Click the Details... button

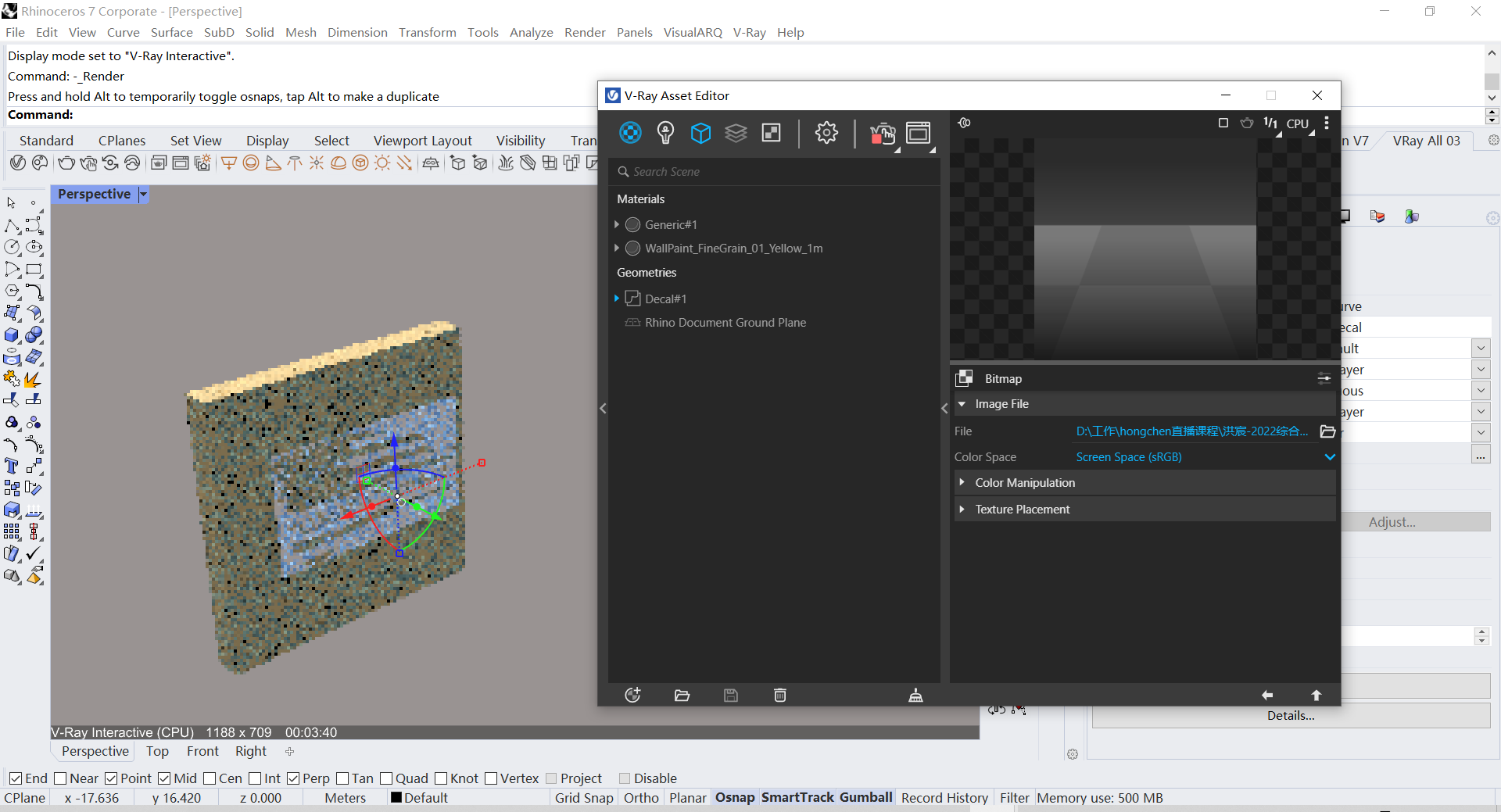(1291, 715)
